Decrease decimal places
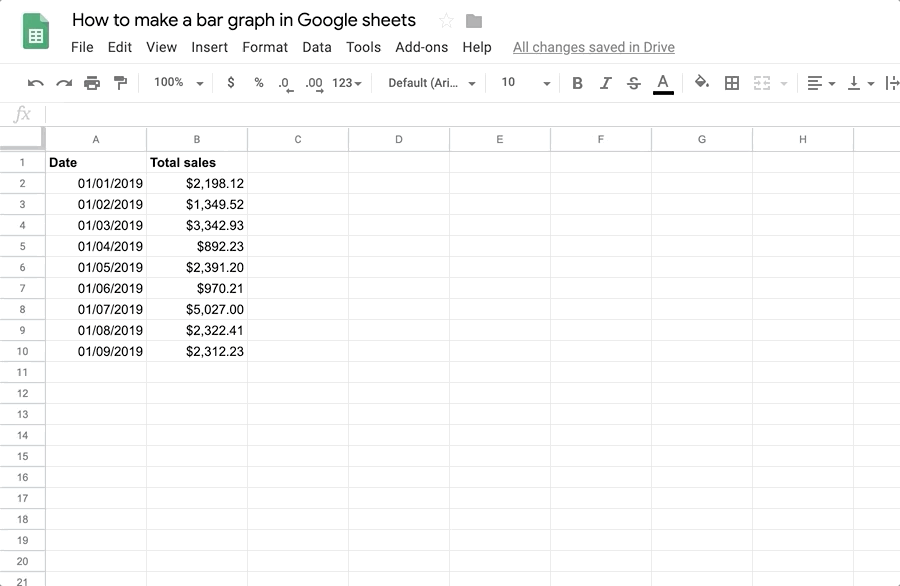Screen dimensions: 900x586 [286, 84]
